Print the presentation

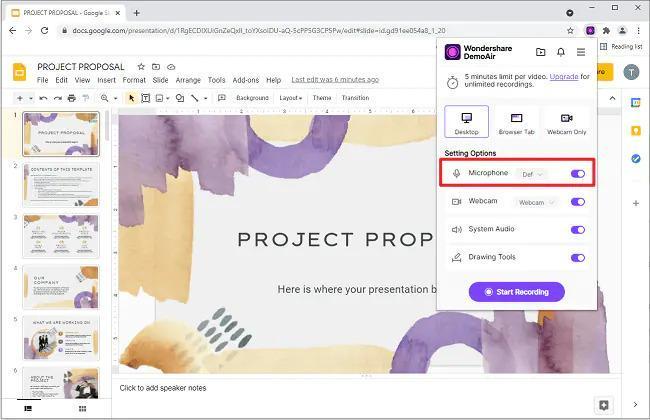pos(72,98)
